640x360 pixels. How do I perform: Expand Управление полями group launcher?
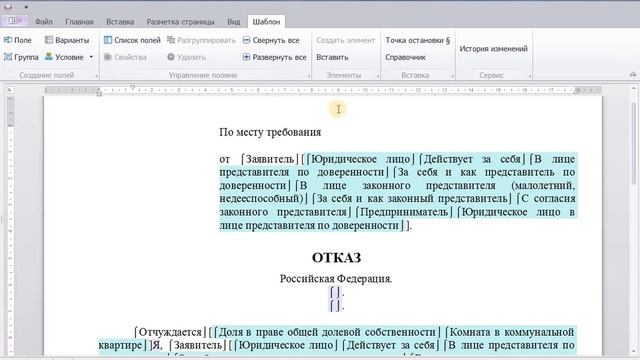[309, 76]
